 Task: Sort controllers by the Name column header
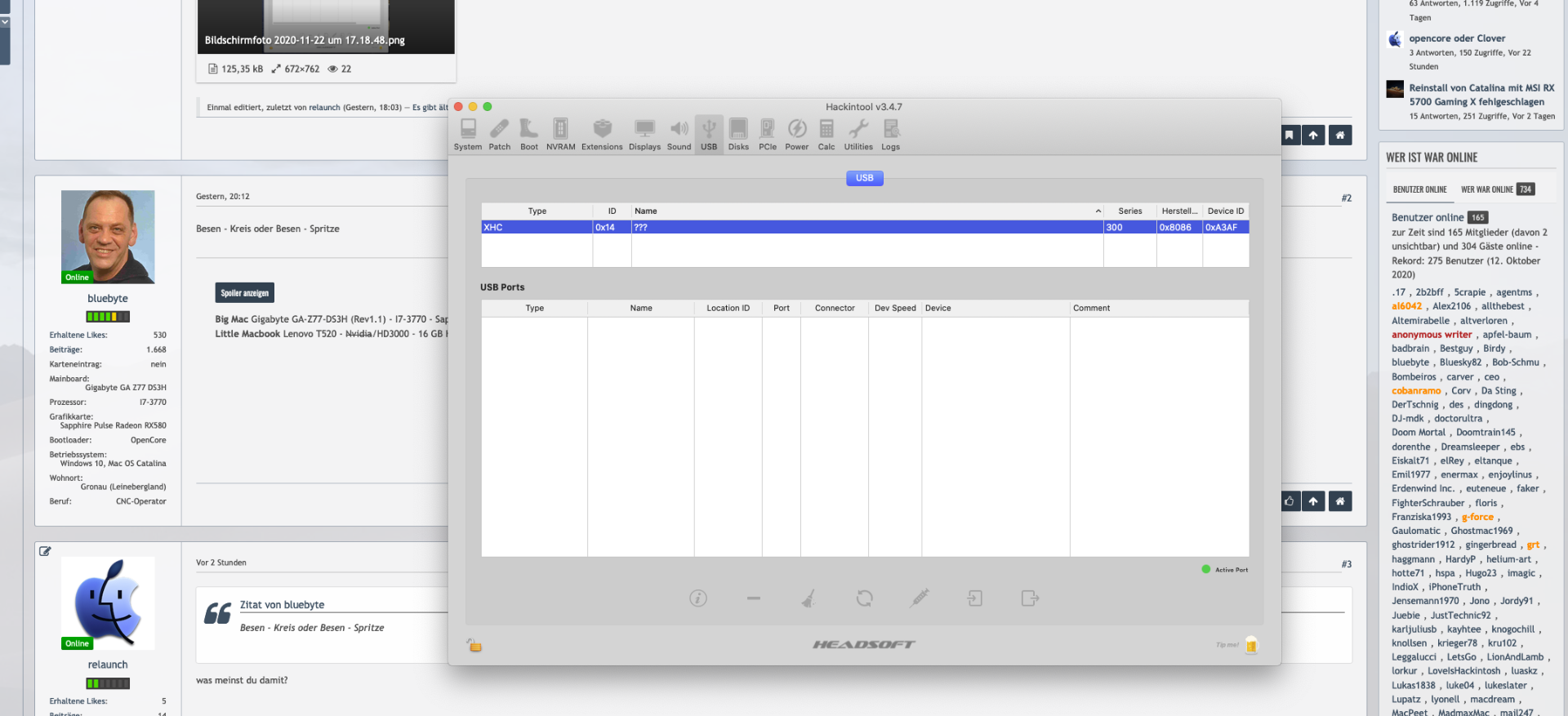point(867,211)
